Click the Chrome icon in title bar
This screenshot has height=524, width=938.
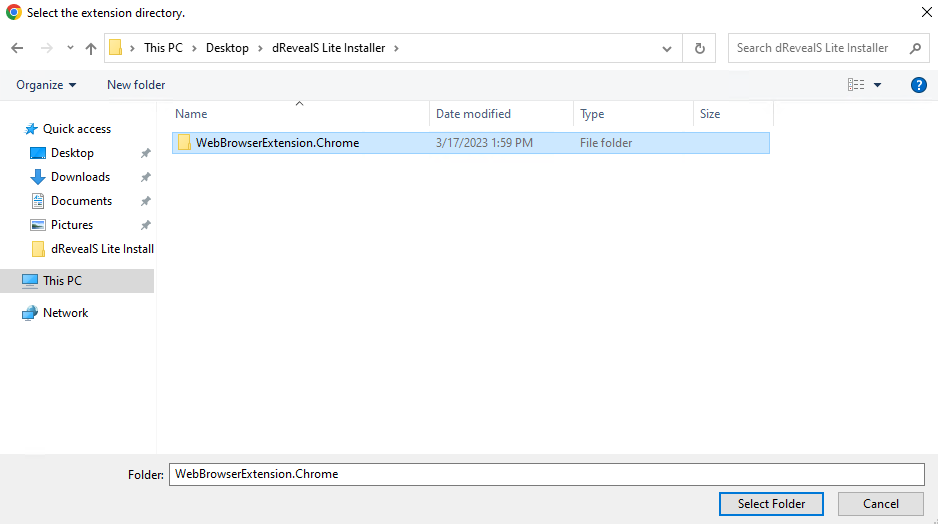(x=13, y=12)
